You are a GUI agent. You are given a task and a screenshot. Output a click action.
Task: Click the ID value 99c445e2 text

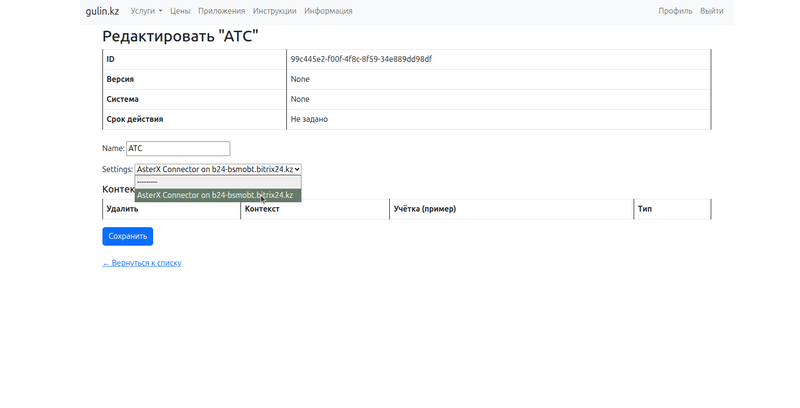tap(361, 59)
